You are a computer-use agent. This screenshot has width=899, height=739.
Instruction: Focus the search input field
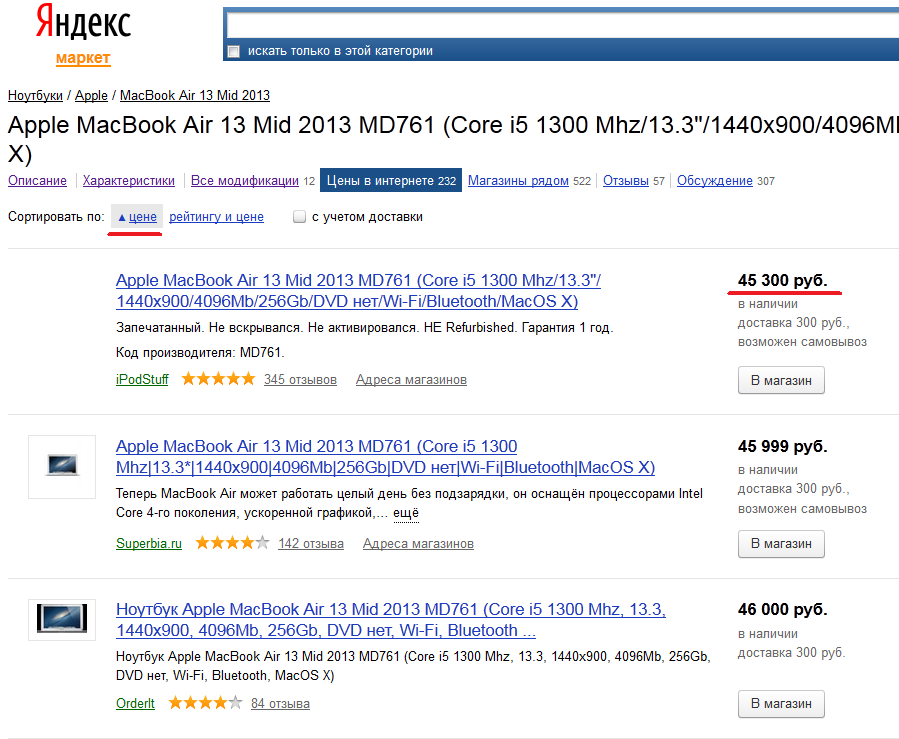pos(562,25)
